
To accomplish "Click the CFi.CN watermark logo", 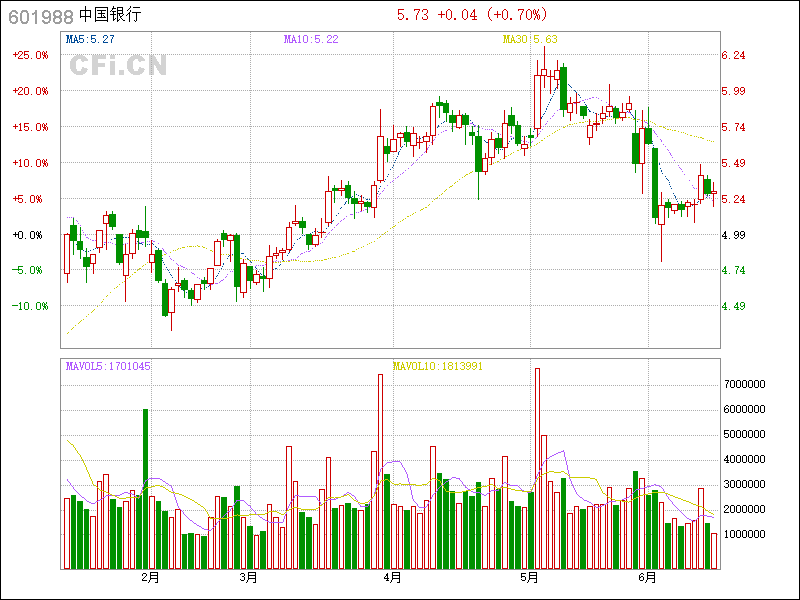I will coord(118,66).
